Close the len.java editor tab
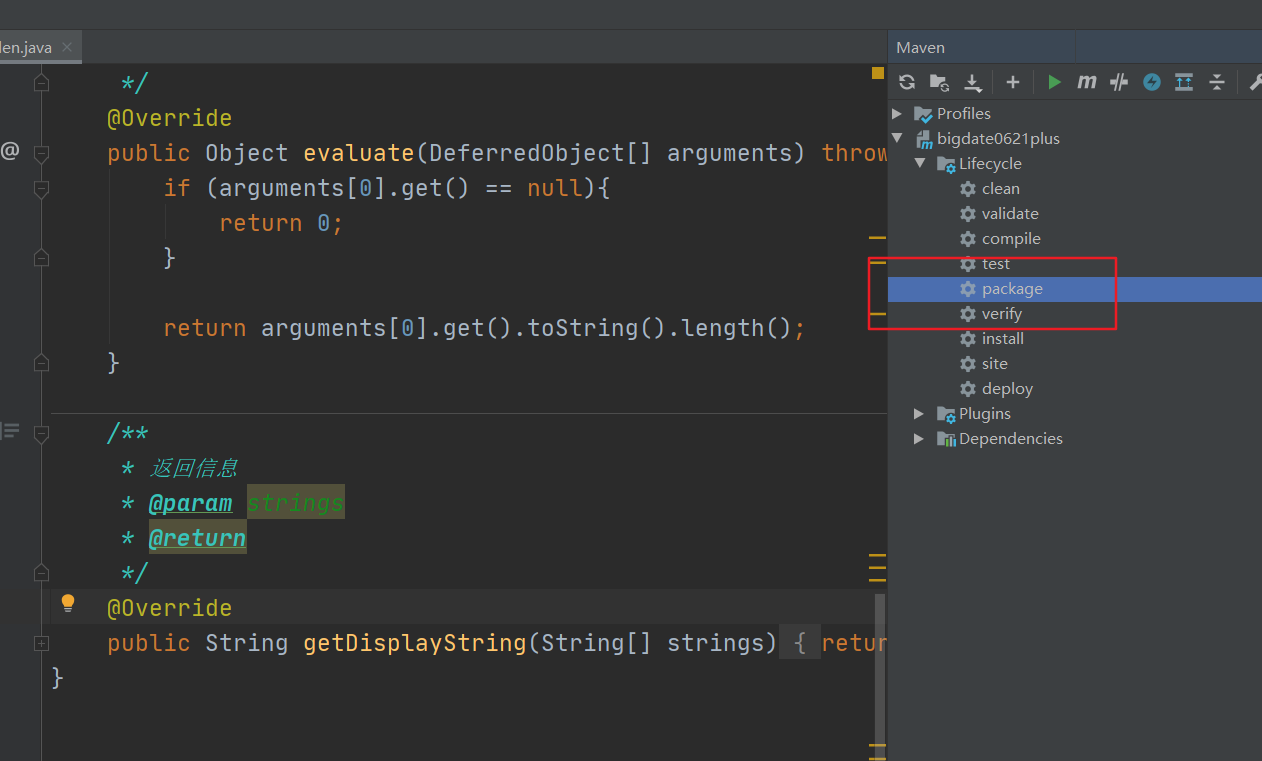This screenshot has height=761, width=1262. tap(67, 47)
